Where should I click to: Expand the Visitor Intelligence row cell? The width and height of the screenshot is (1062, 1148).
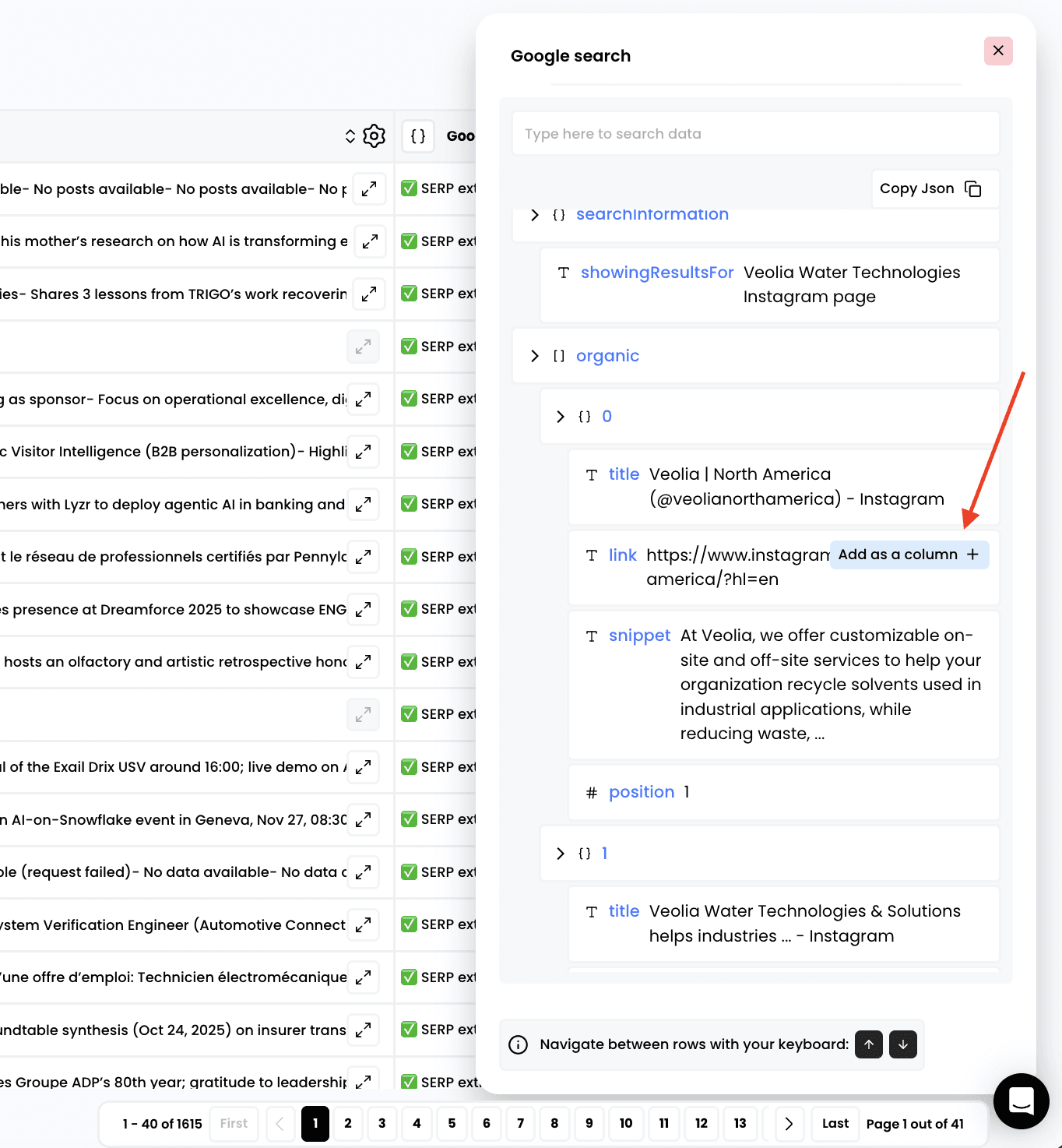pos(363,452)
